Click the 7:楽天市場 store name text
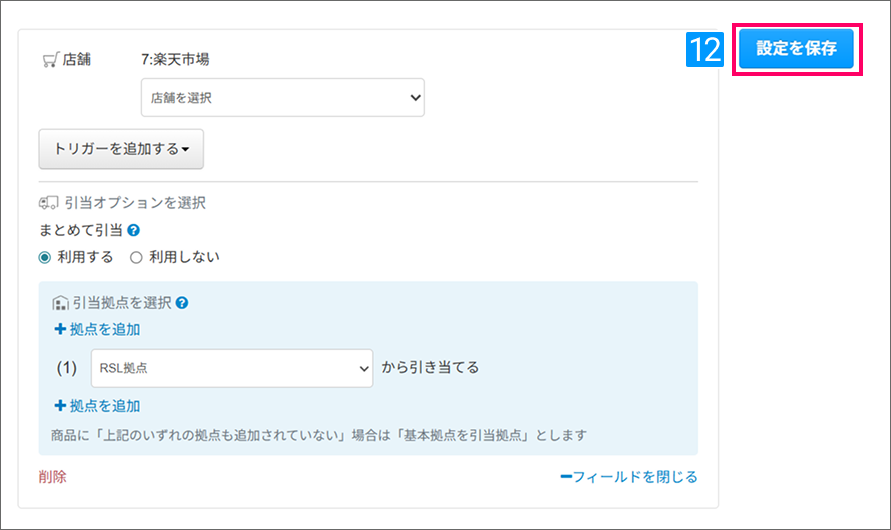 click(175, 60)
